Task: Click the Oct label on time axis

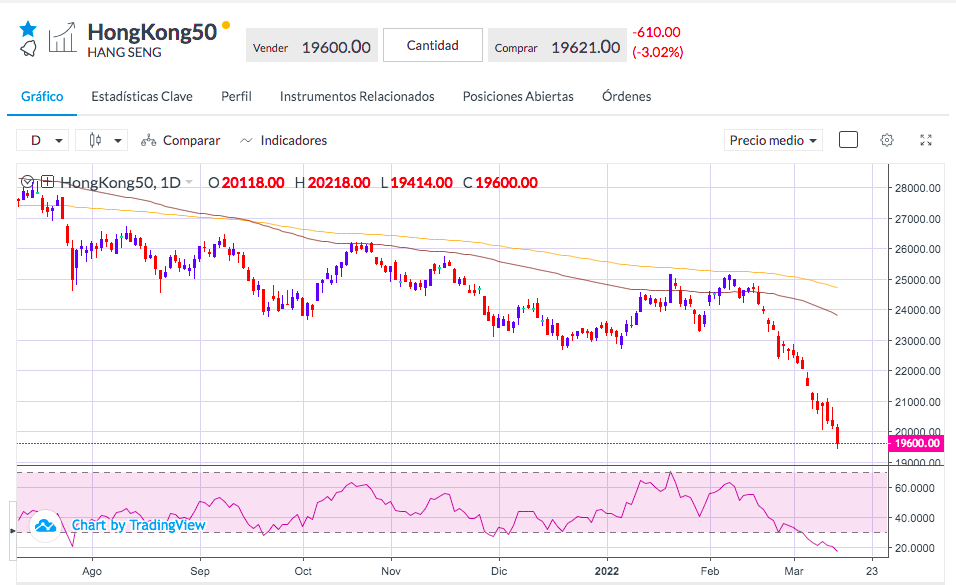Action: [x=303, y=571]
